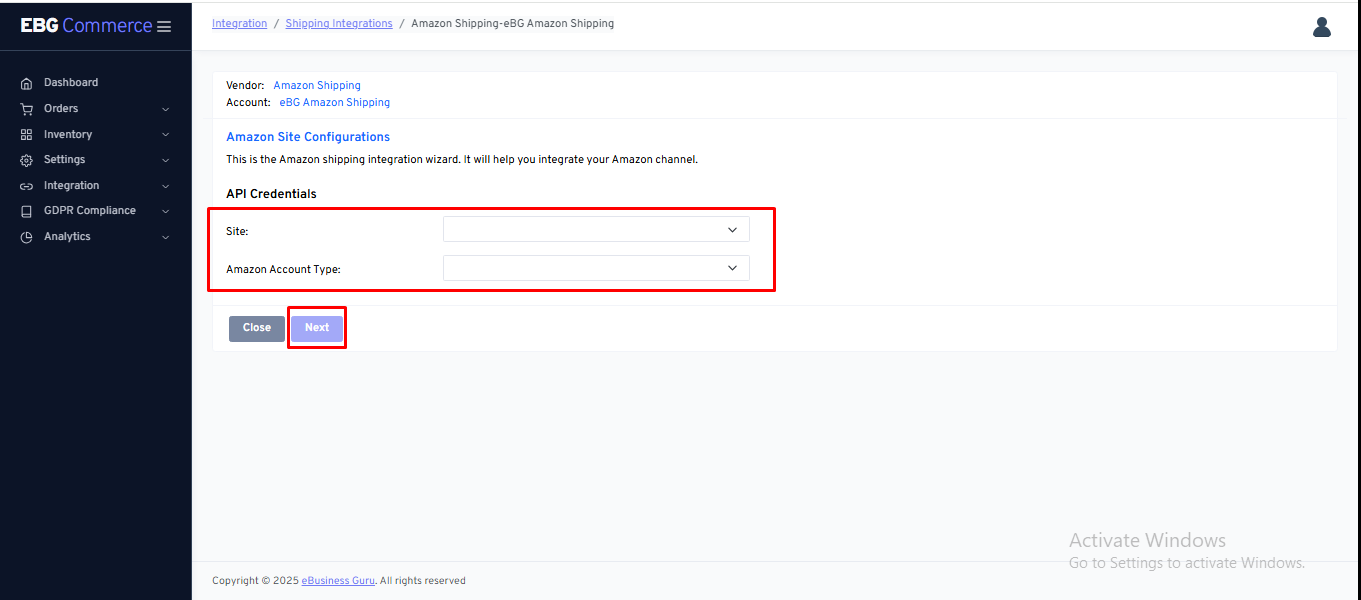Screen dimensions: 1361x600
Task: Open the Site dropdown
Action: (x=596, y=230)
